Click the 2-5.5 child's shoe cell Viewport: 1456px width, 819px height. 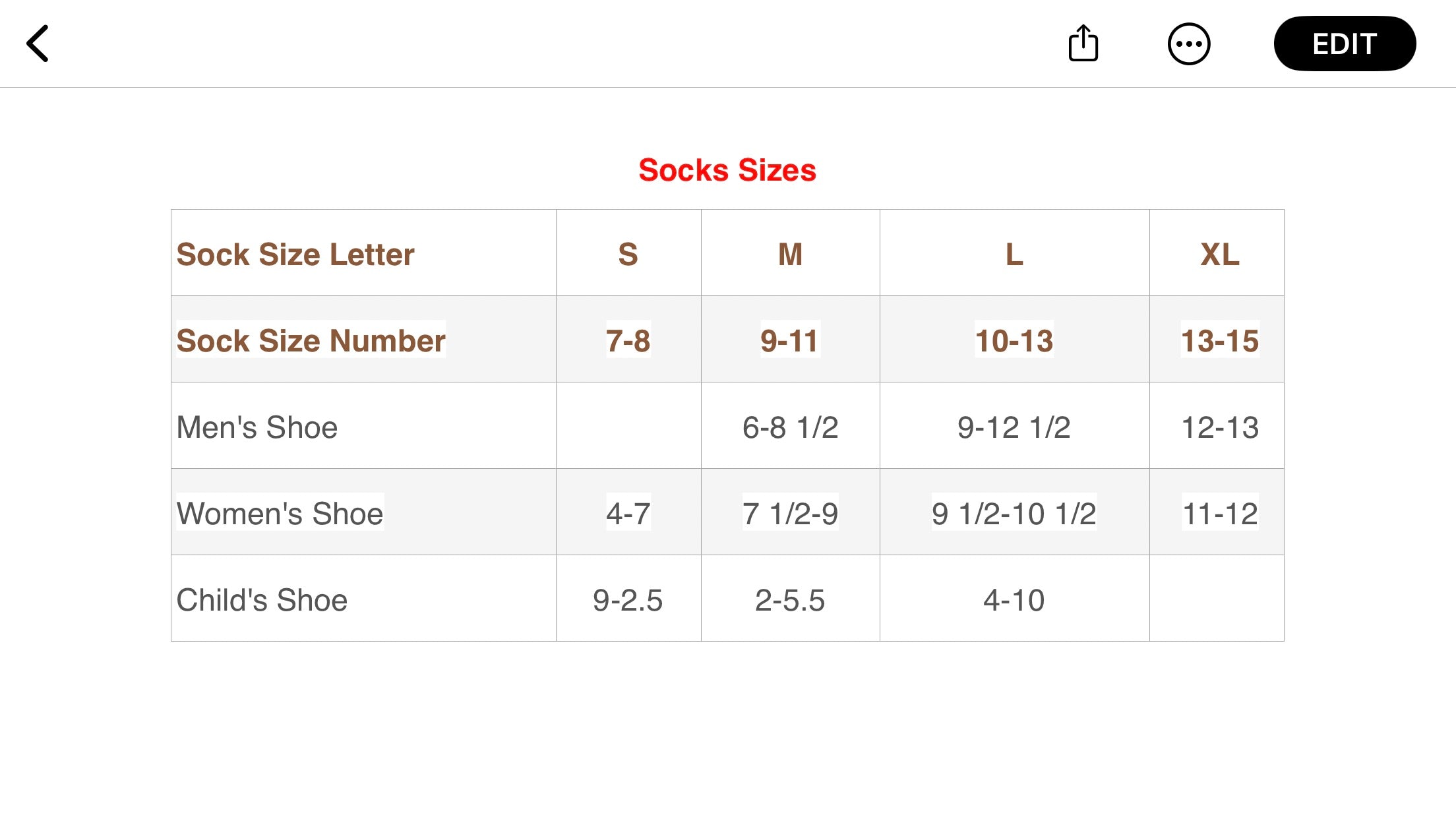pyautogui.click(x=789, y=599)
